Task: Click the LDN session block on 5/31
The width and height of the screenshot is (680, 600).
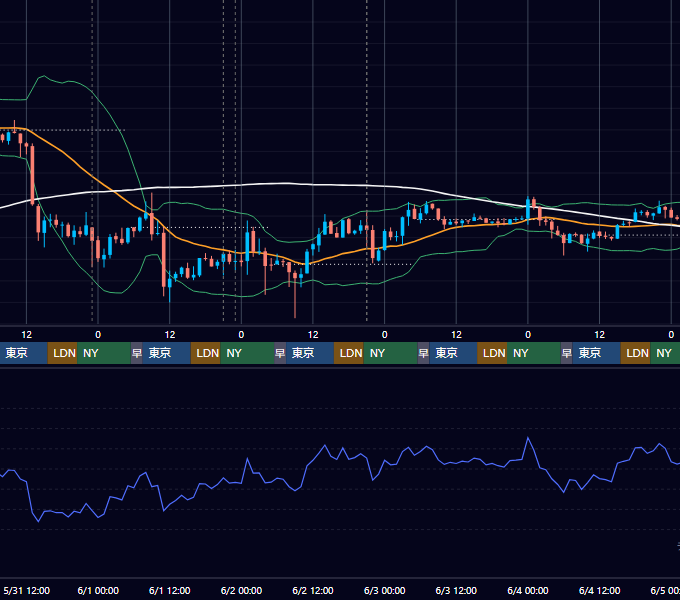Action: tap(62, 353)
